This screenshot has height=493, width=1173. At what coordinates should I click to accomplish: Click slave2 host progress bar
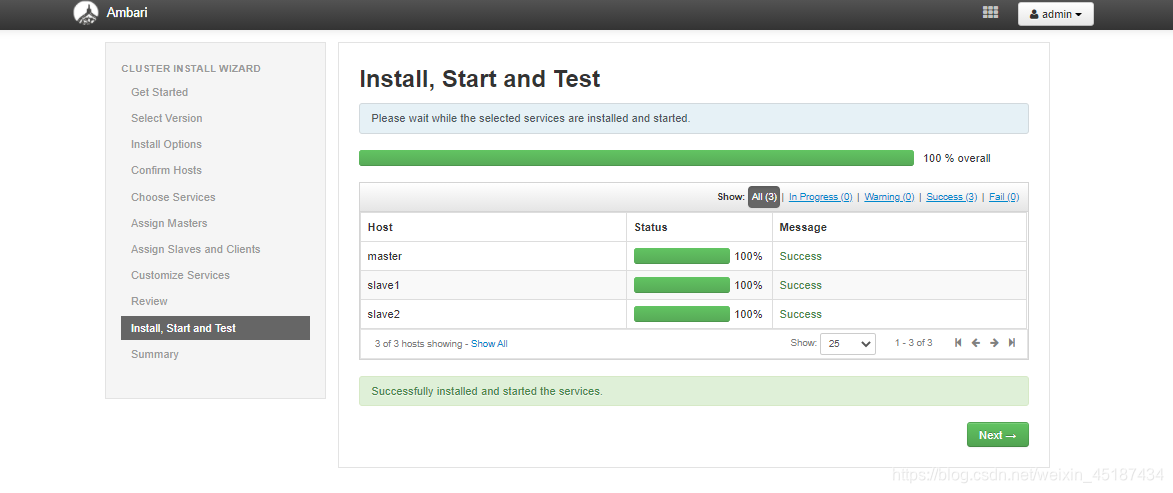[682, 314]
